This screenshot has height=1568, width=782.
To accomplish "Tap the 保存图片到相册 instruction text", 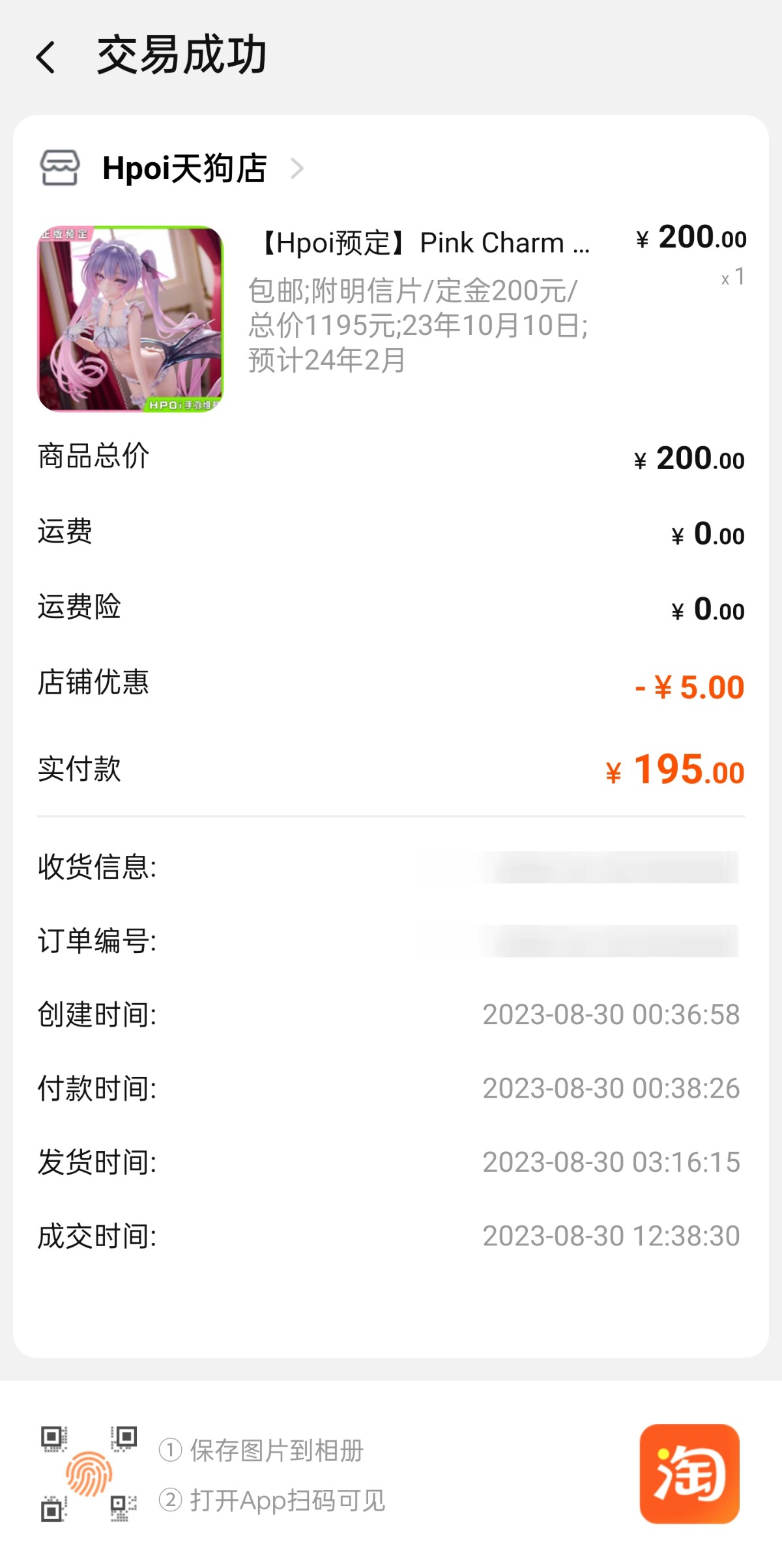I will point(276,1450).
